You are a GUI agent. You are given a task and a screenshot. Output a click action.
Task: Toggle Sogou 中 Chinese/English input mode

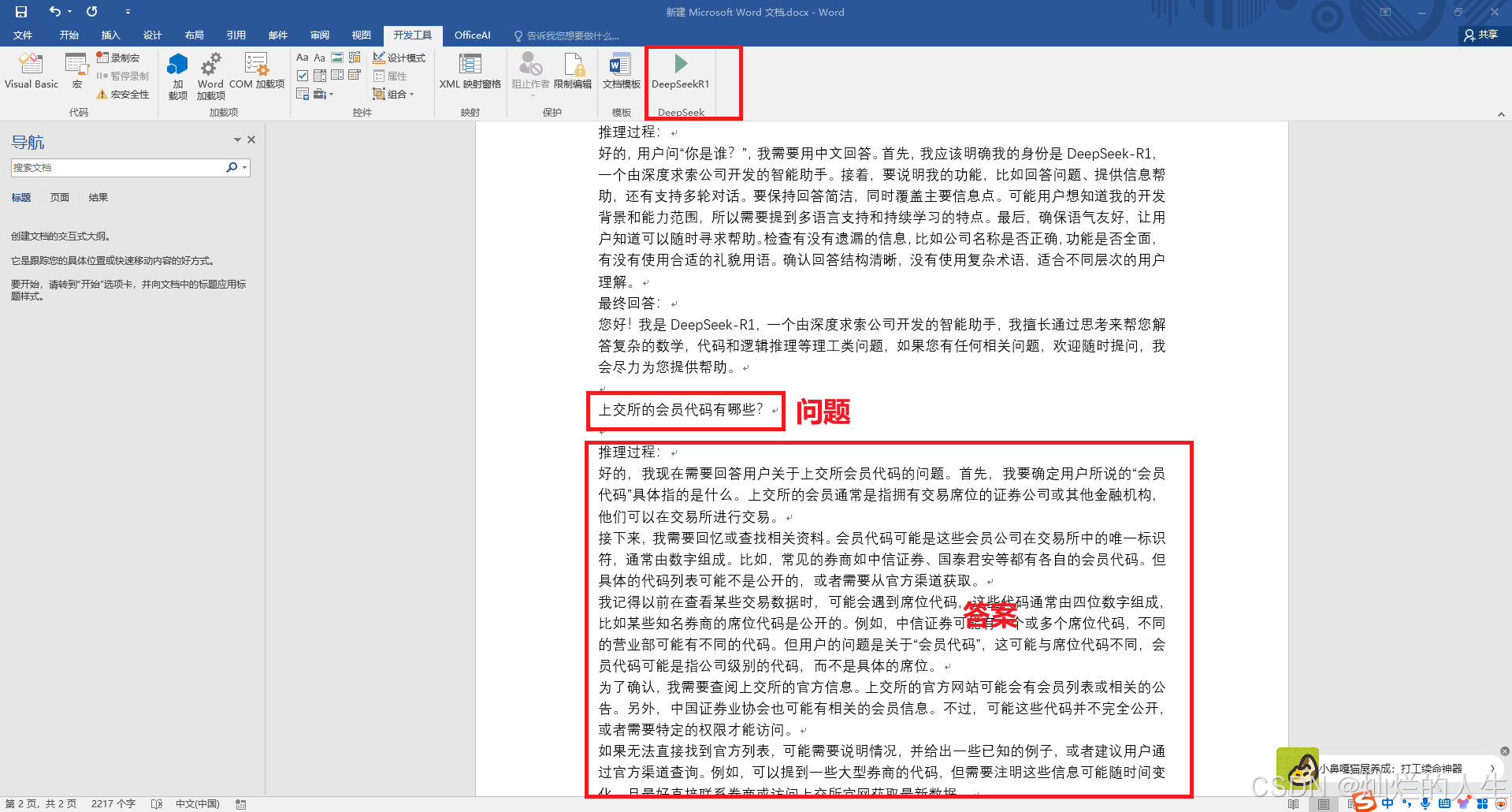pyautogui.click(x=1388, y=803)
